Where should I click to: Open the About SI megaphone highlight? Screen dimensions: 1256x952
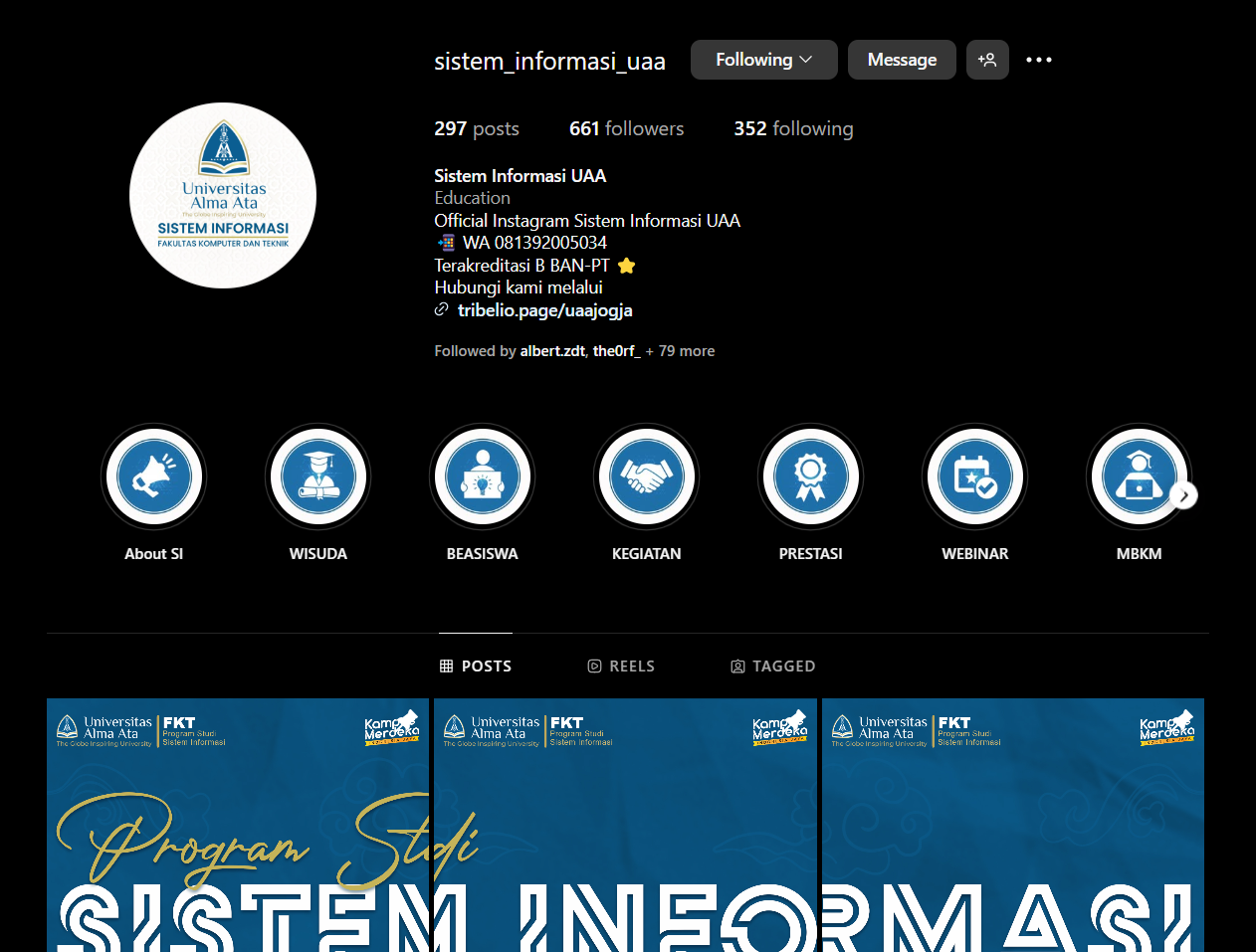click(x=153, y=476)
